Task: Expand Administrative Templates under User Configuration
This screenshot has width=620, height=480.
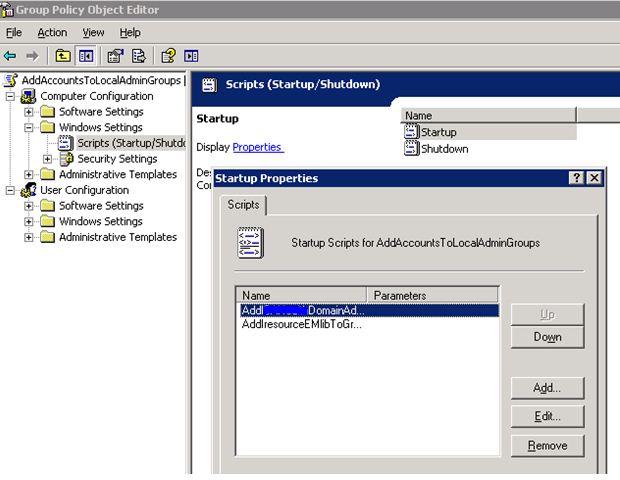Action: pyautogui.click(x=30, y=238)
